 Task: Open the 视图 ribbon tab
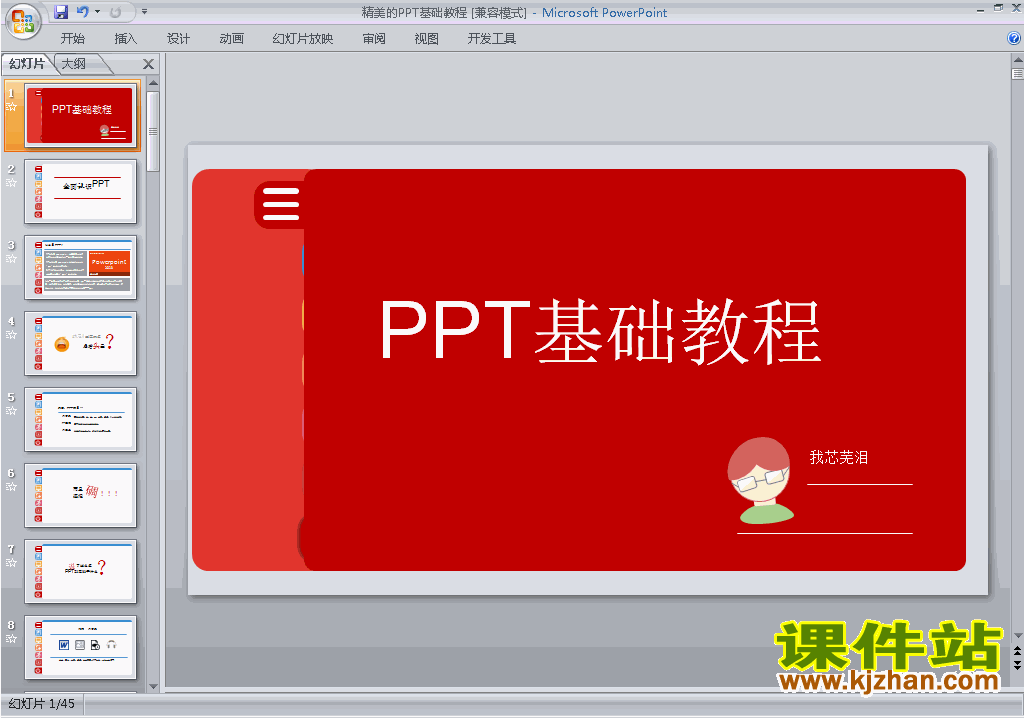pos(426,39)
